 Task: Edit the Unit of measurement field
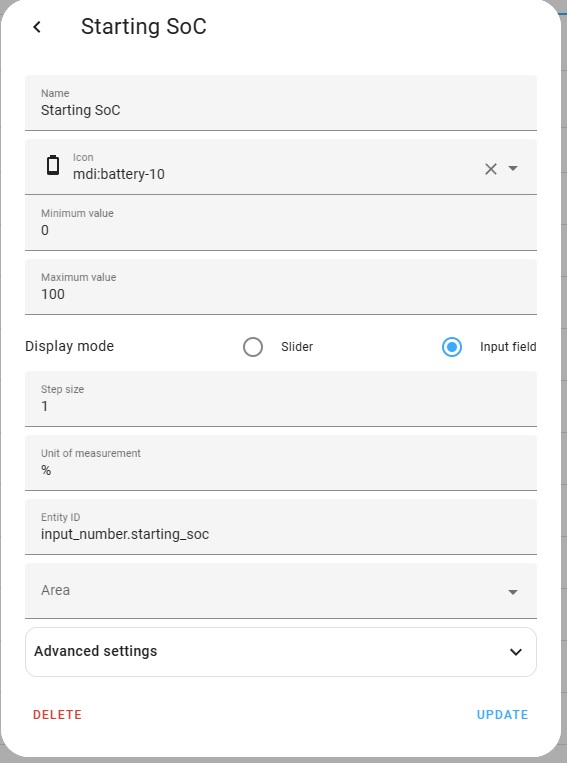coord(281,463)
